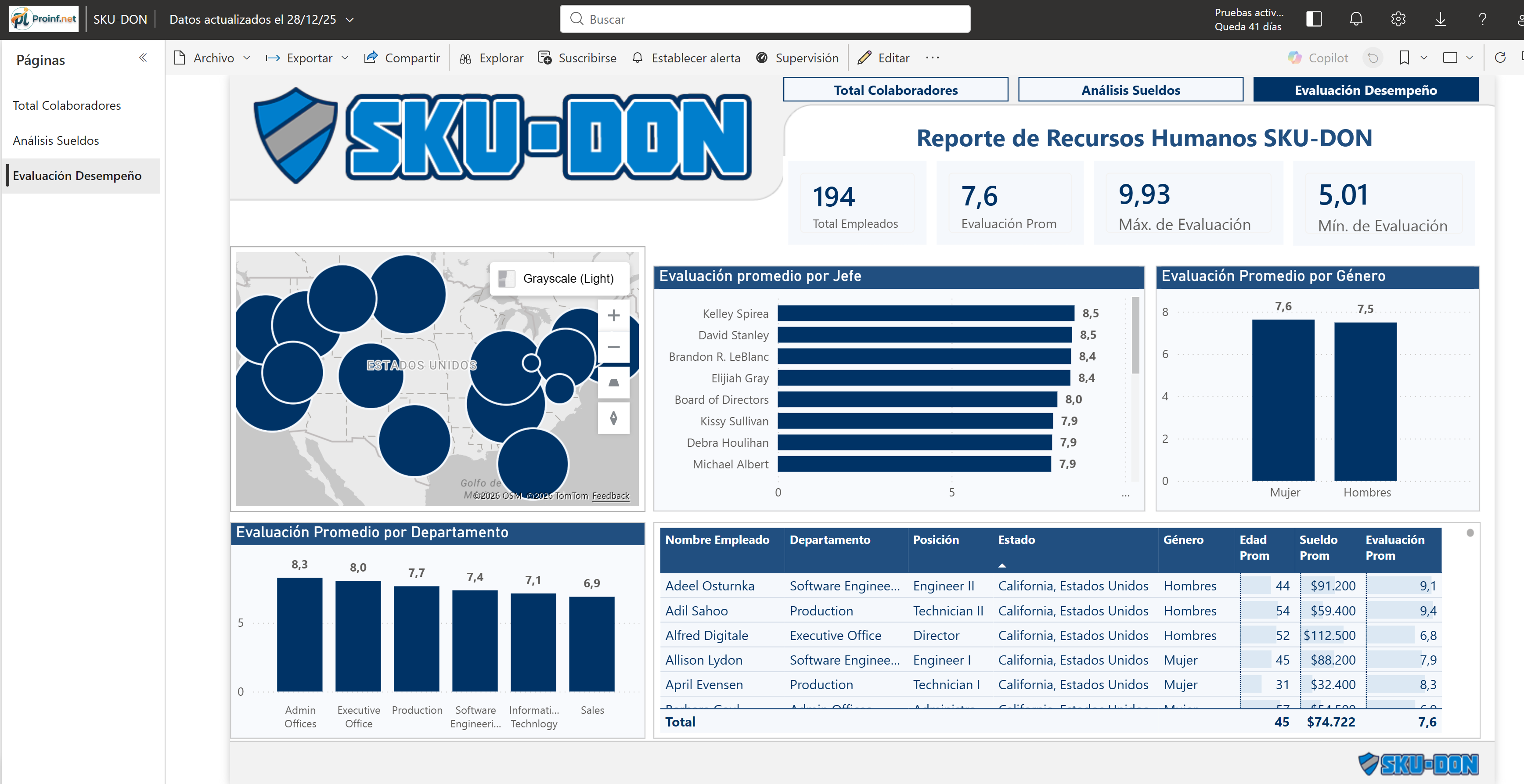The image size is (1524, 784).
Task: Open the Archivo dropdown chevron
Action: coord(247,58)
